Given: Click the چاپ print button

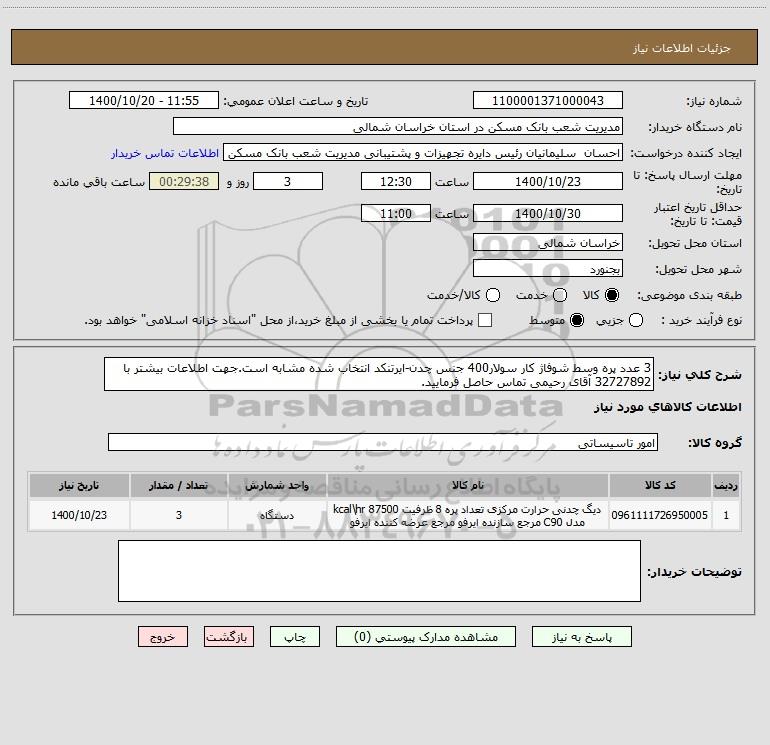Looking at the screenshot, I should pyautogui.click(x=295, y=636).
